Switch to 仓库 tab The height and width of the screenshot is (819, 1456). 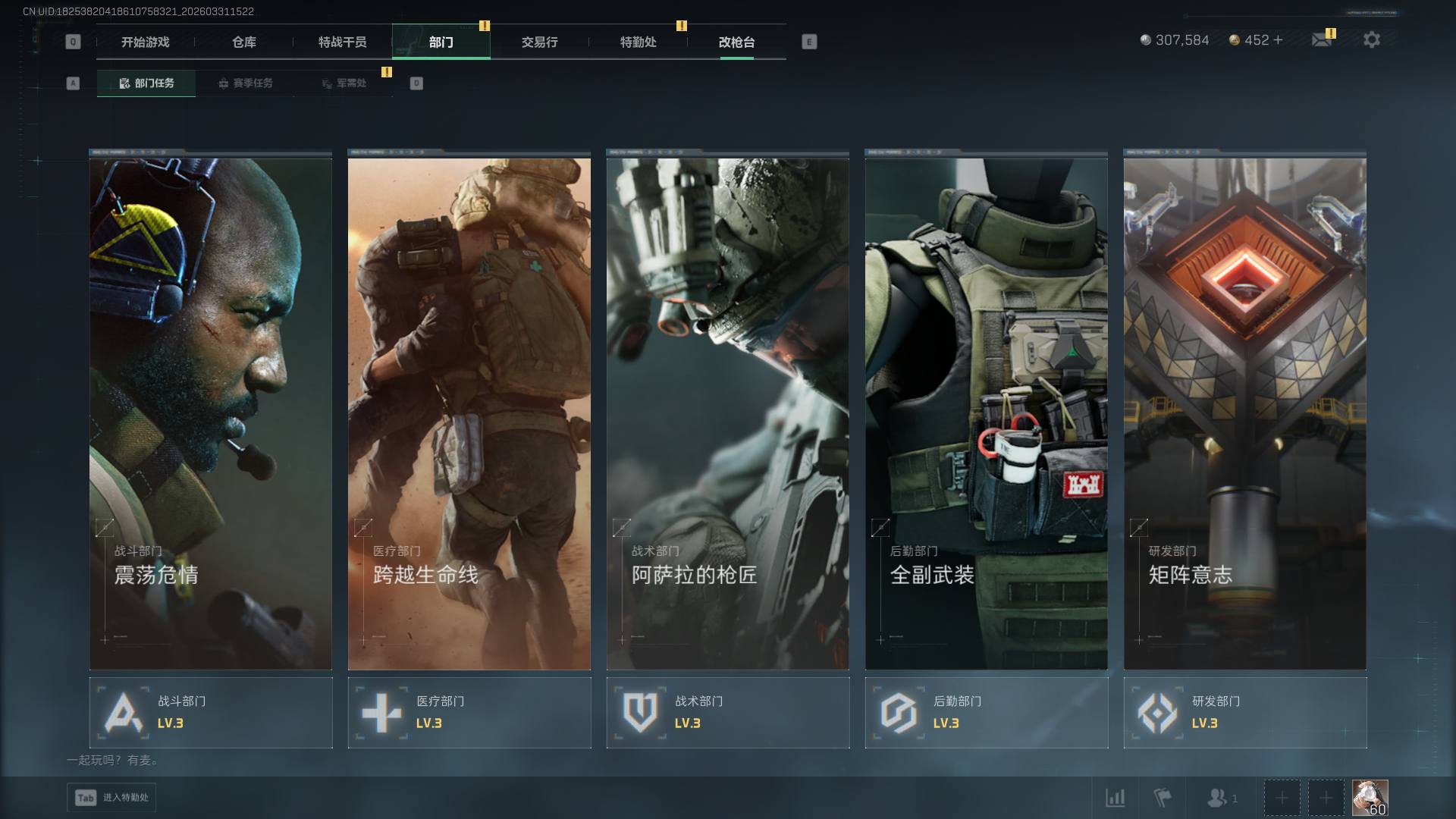pos(243,42)
